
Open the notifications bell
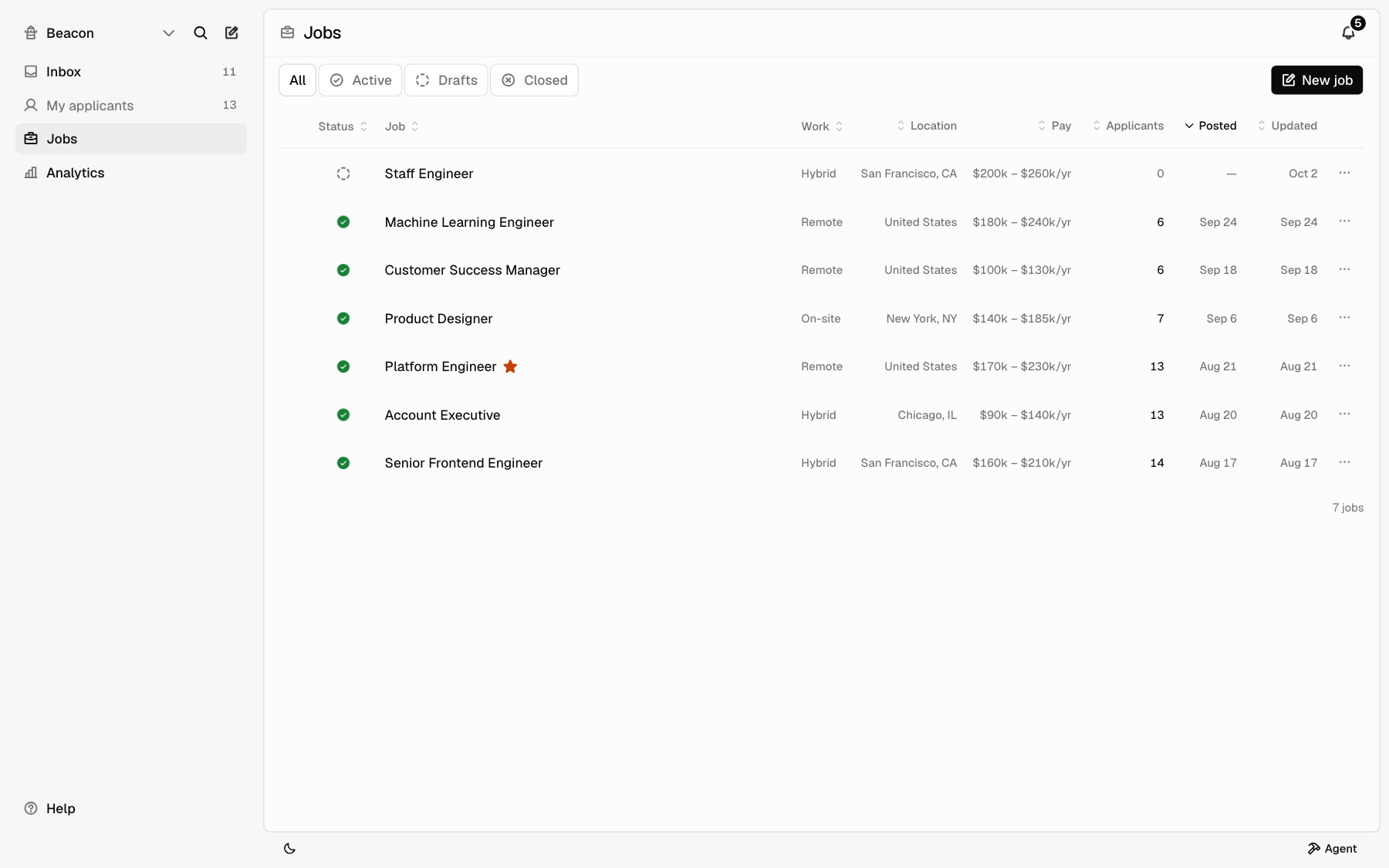(x=1348, y=32)
